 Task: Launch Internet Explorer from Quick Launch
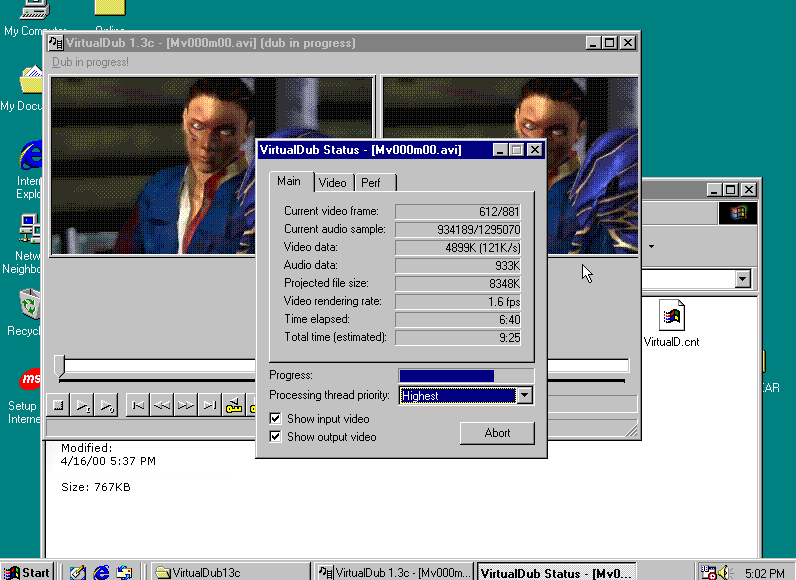102,572
